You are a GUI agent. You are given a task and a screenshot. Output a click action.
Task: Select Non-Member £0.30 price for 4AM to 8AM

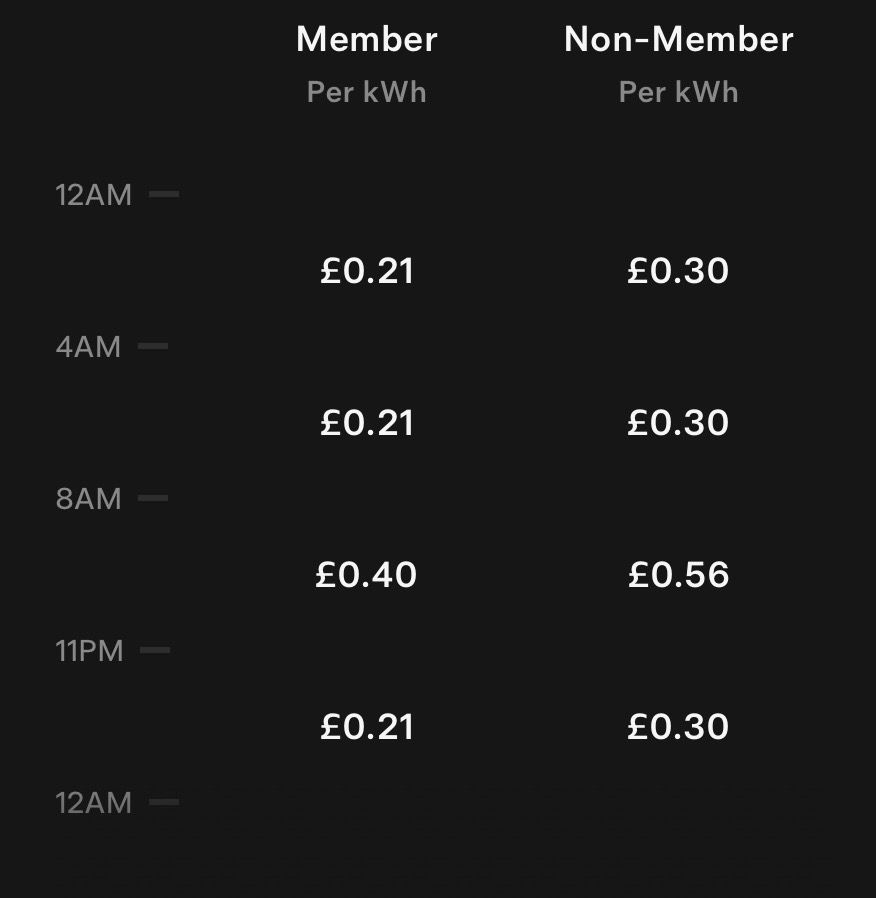click(x=678, y=423)
